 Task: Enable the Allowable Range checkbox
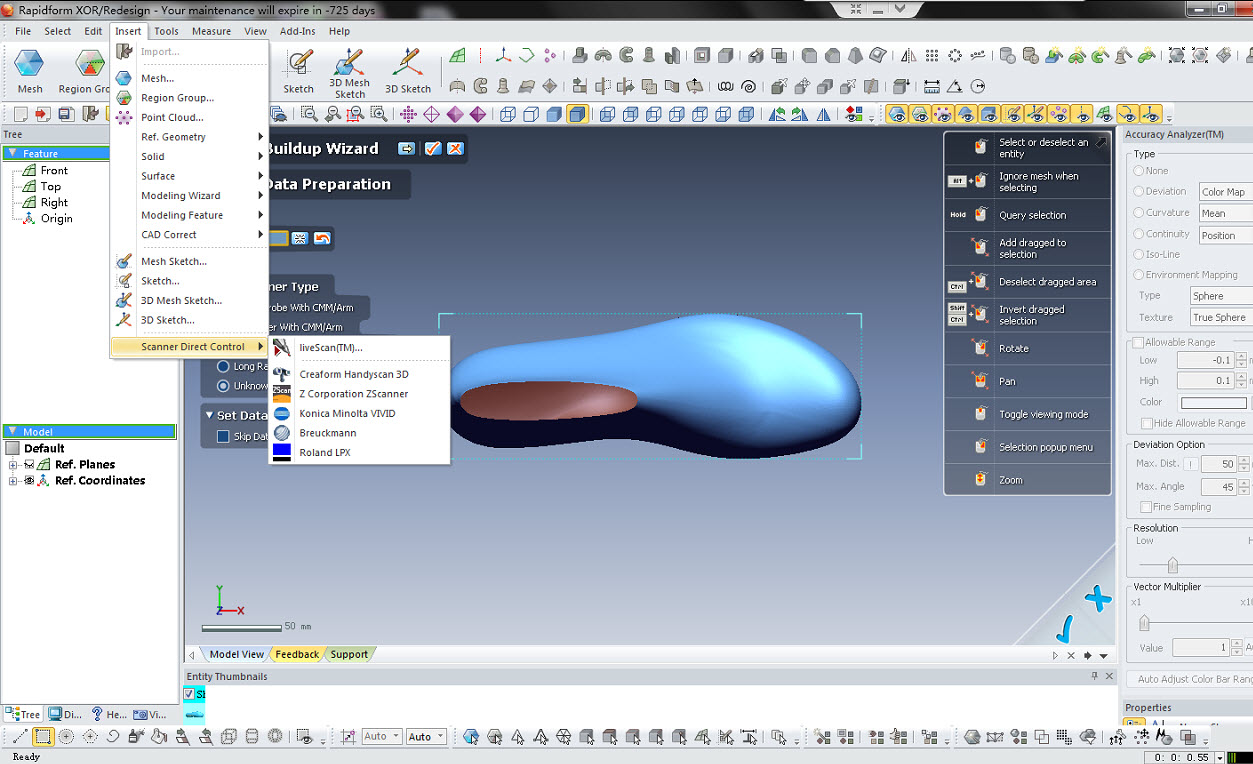1139,343
